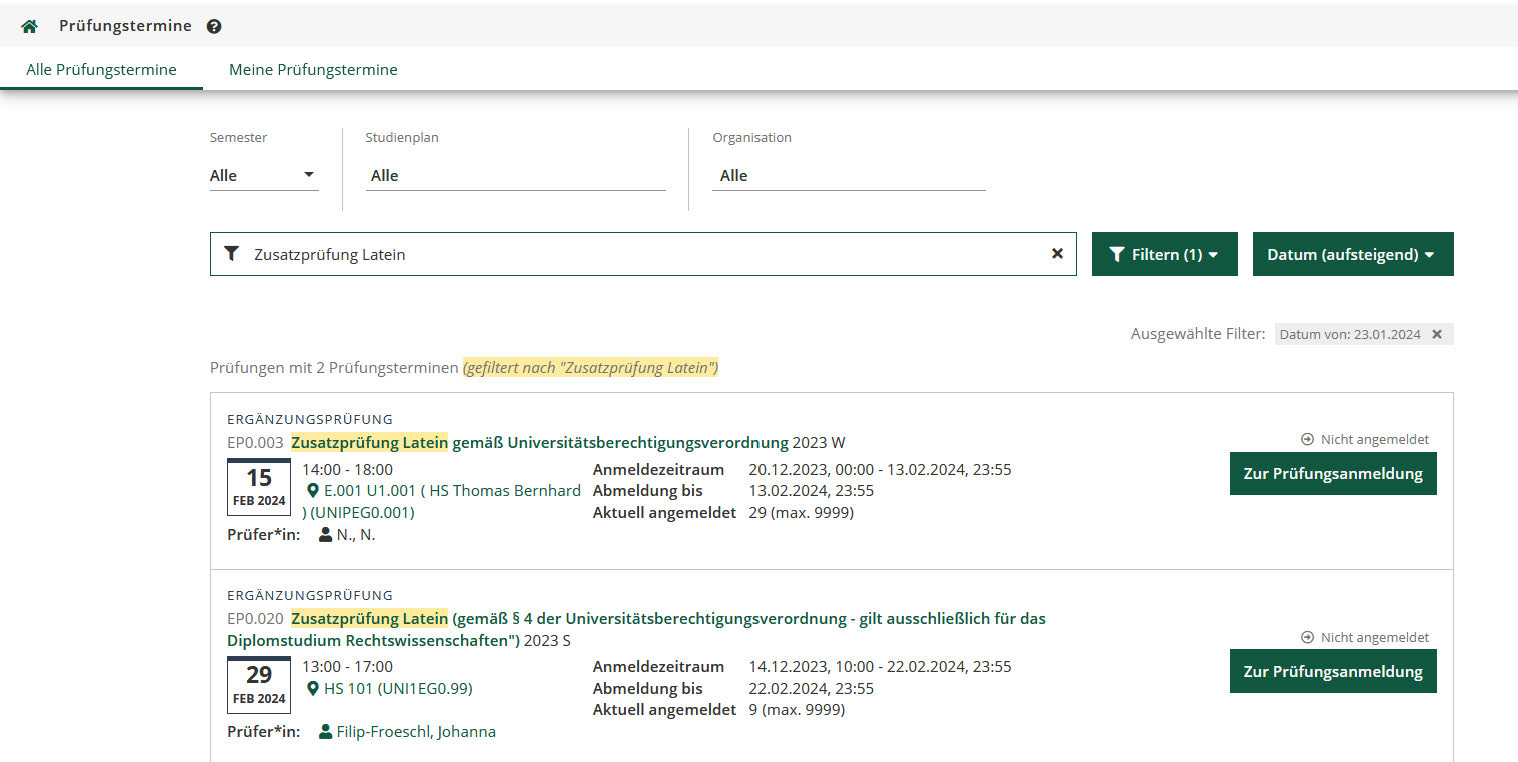This screenshot has height=762, width=1518.
Task: Register for the 15 Feb exam via Zur Prüfungsanmeldung
Action: [1332, 474]
